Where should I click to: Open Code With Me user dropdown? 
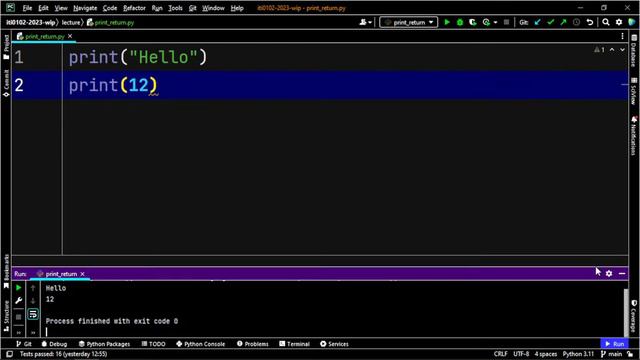click(365, 22)
